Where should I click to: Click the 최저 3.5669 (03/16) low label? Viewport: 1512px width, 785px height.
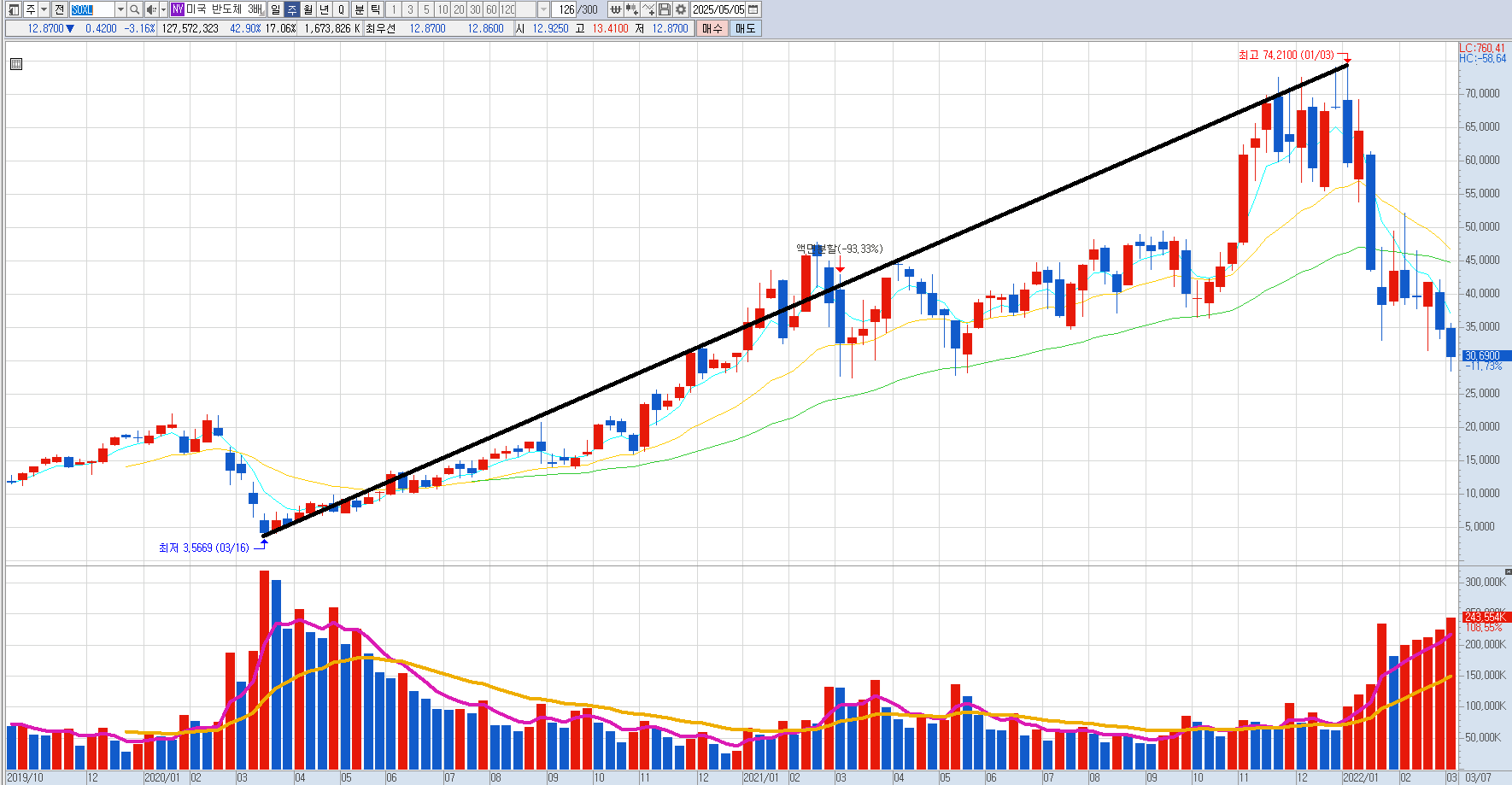click(204, 548)
